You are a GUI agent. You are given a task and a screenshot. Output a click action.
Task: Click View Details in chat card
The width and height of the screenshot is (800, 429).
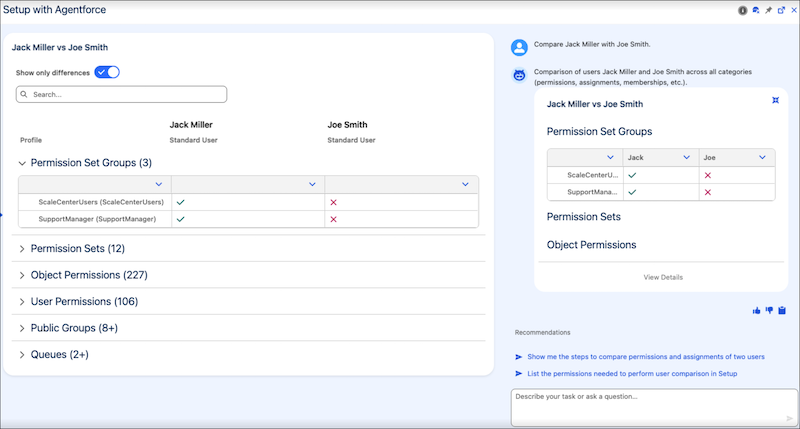[663, 277]
